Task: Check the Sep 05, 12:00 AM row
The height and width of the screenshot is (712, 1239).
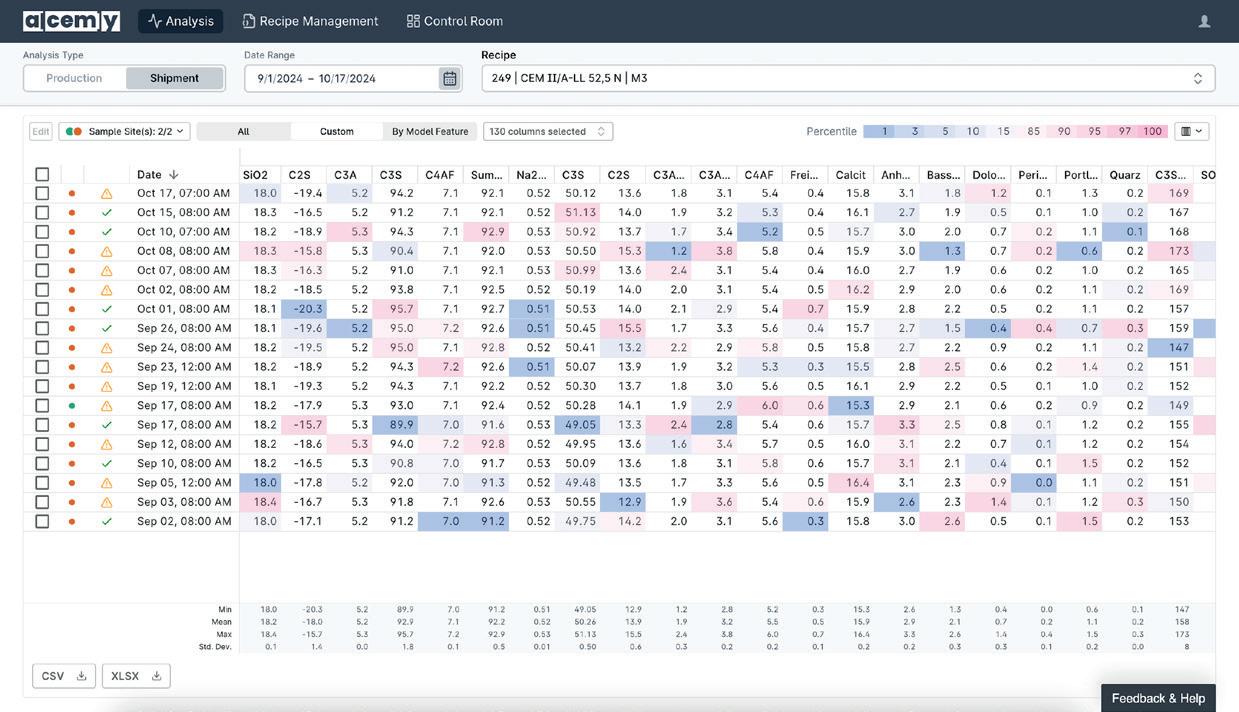Action: tap(42, 483)
